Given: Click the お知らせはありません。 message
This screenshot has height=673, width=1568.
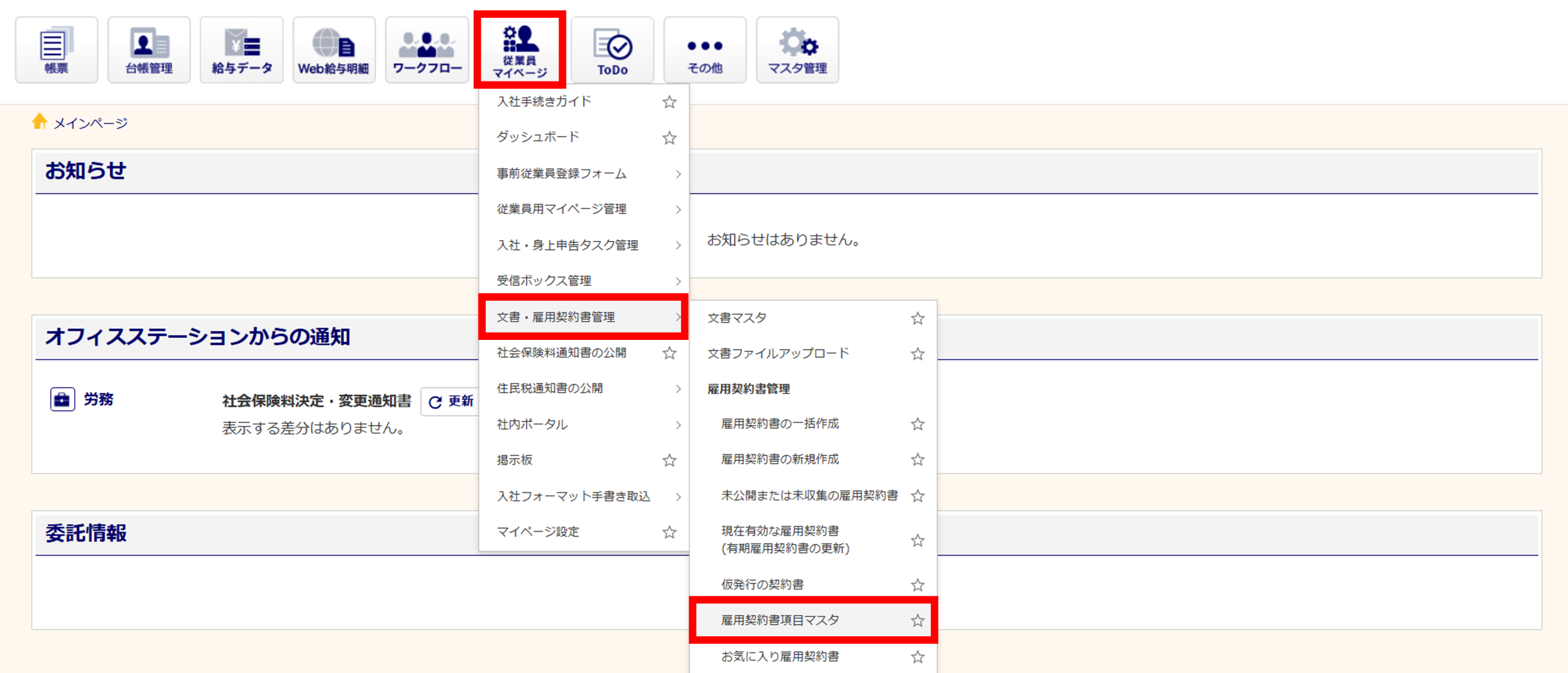Looking at the screenshot, I should pyautogui.click(x=784, y=239).
